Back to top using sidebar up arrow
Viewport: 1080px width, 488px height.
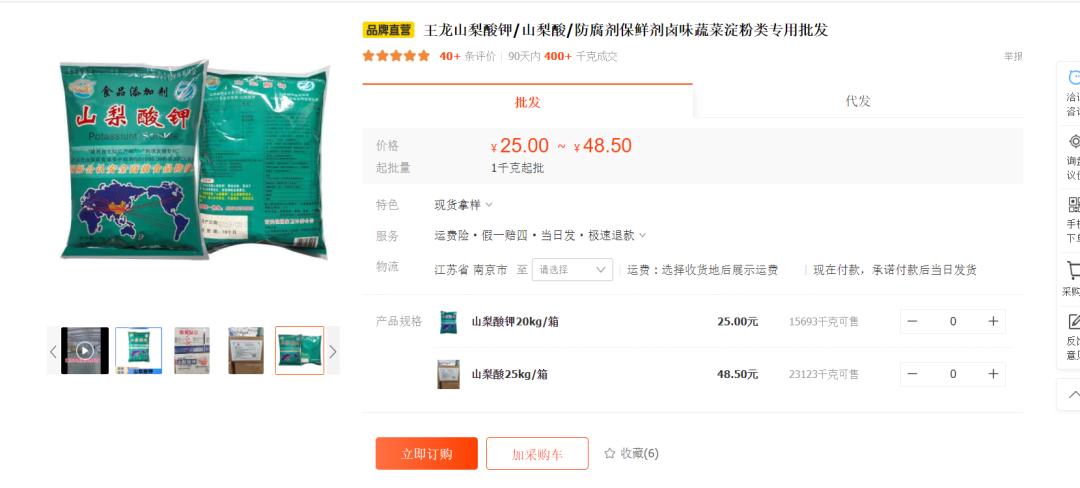pos(1073,395)
